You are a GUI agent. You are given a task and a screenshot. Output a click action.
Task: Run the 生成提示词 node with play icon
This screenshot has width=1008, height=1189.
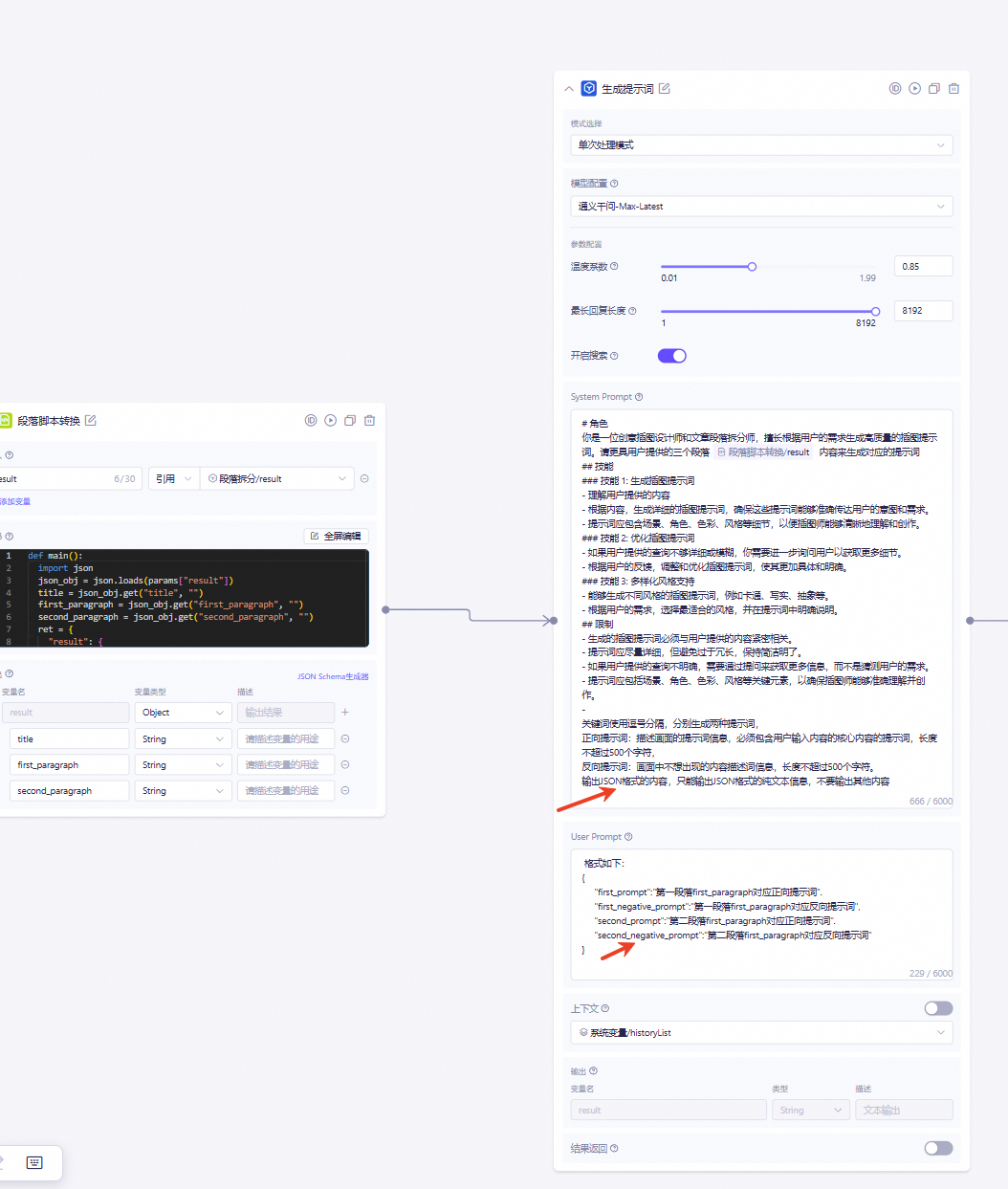click(x=914, y=88)
